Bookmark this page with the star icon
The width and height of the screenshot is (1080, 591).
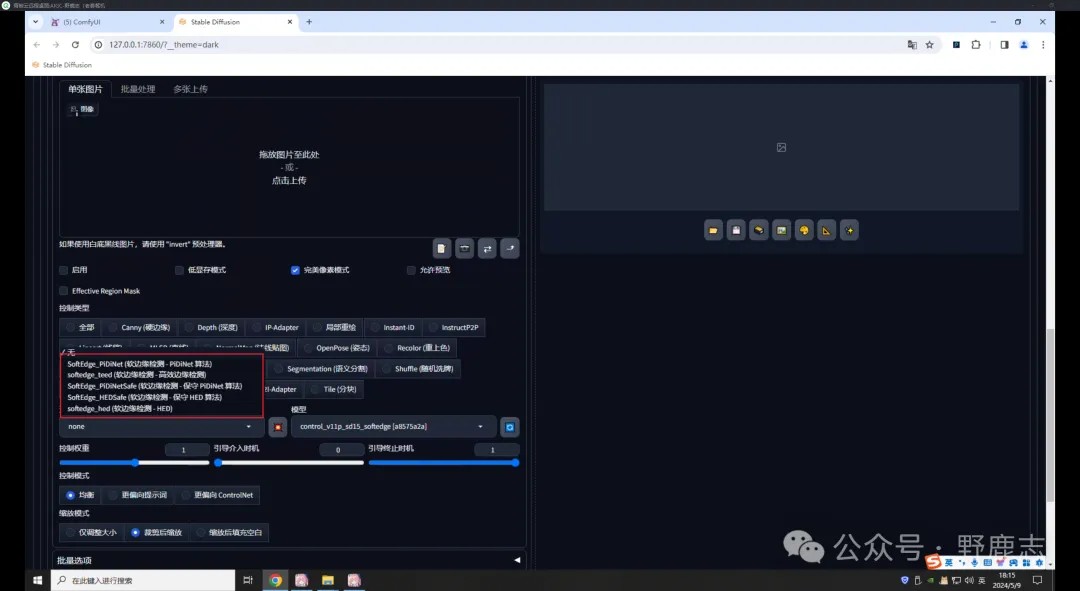929,45
